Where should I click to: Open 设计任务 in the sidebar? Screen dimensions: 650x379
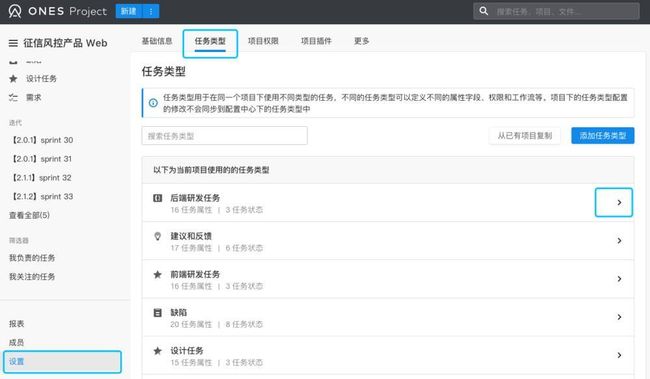41,79
